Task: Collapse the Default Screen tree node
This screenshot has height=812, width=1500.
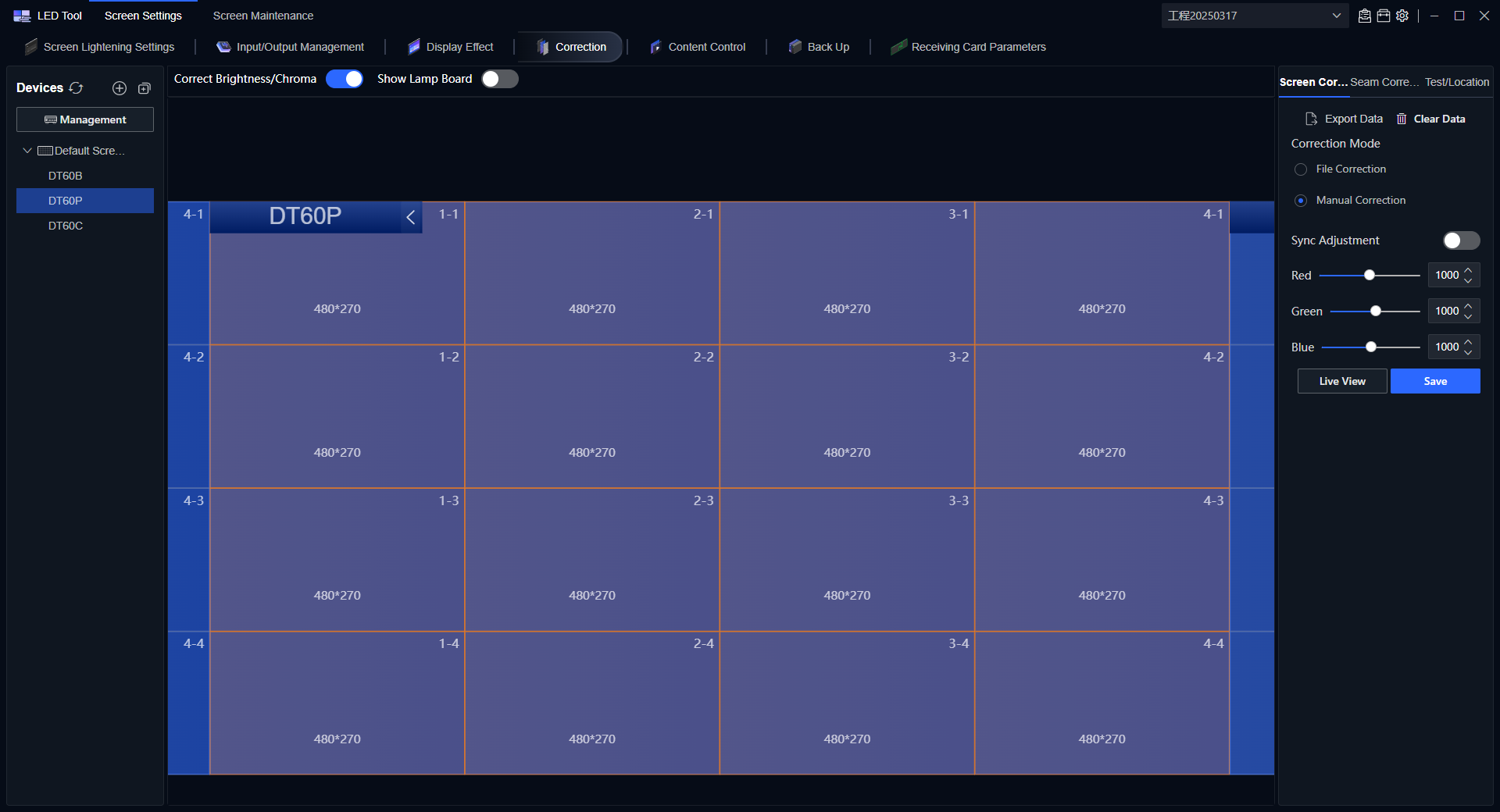Action: [x=27, y=151]
